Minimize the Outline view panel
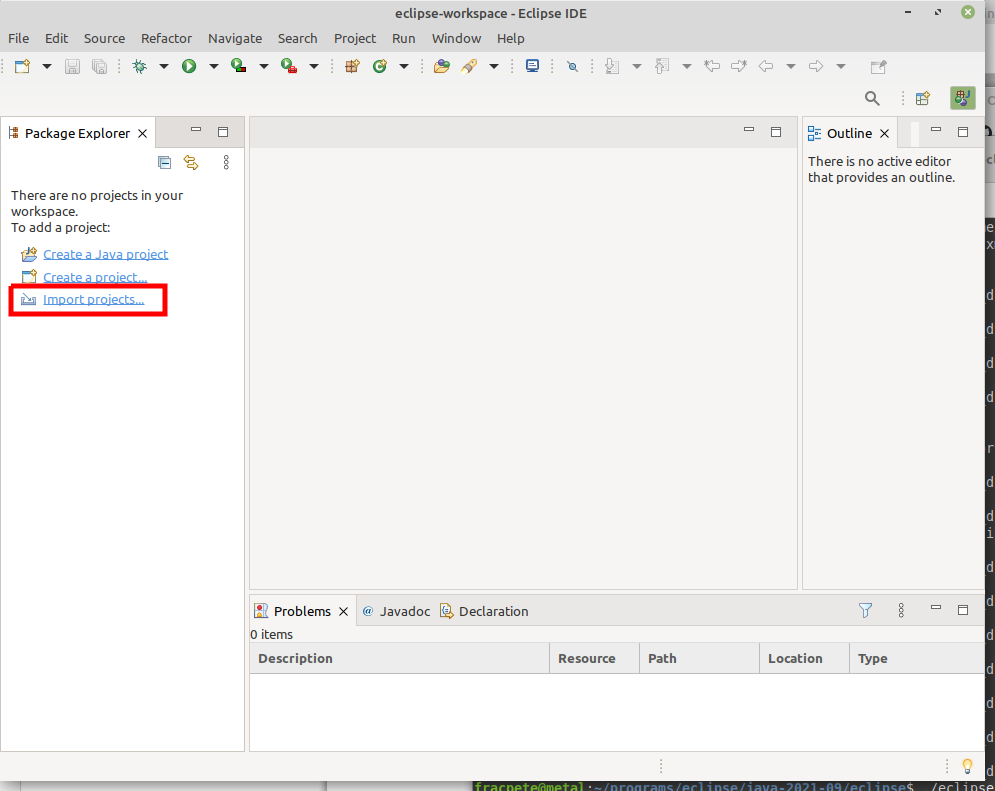This screenshot has width=995, height=791. (936, 130)
